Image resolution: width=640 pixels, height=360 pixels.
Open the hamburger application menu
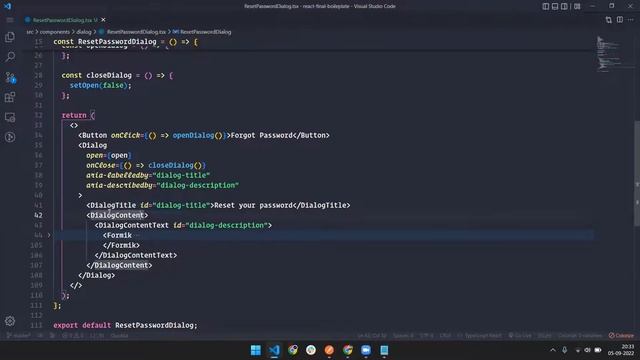point(10,20)
